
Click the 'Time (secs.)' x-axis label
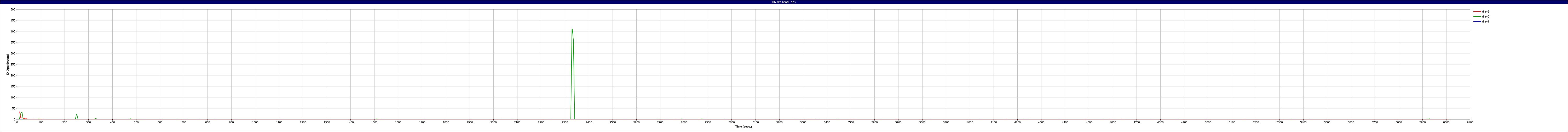743,126
